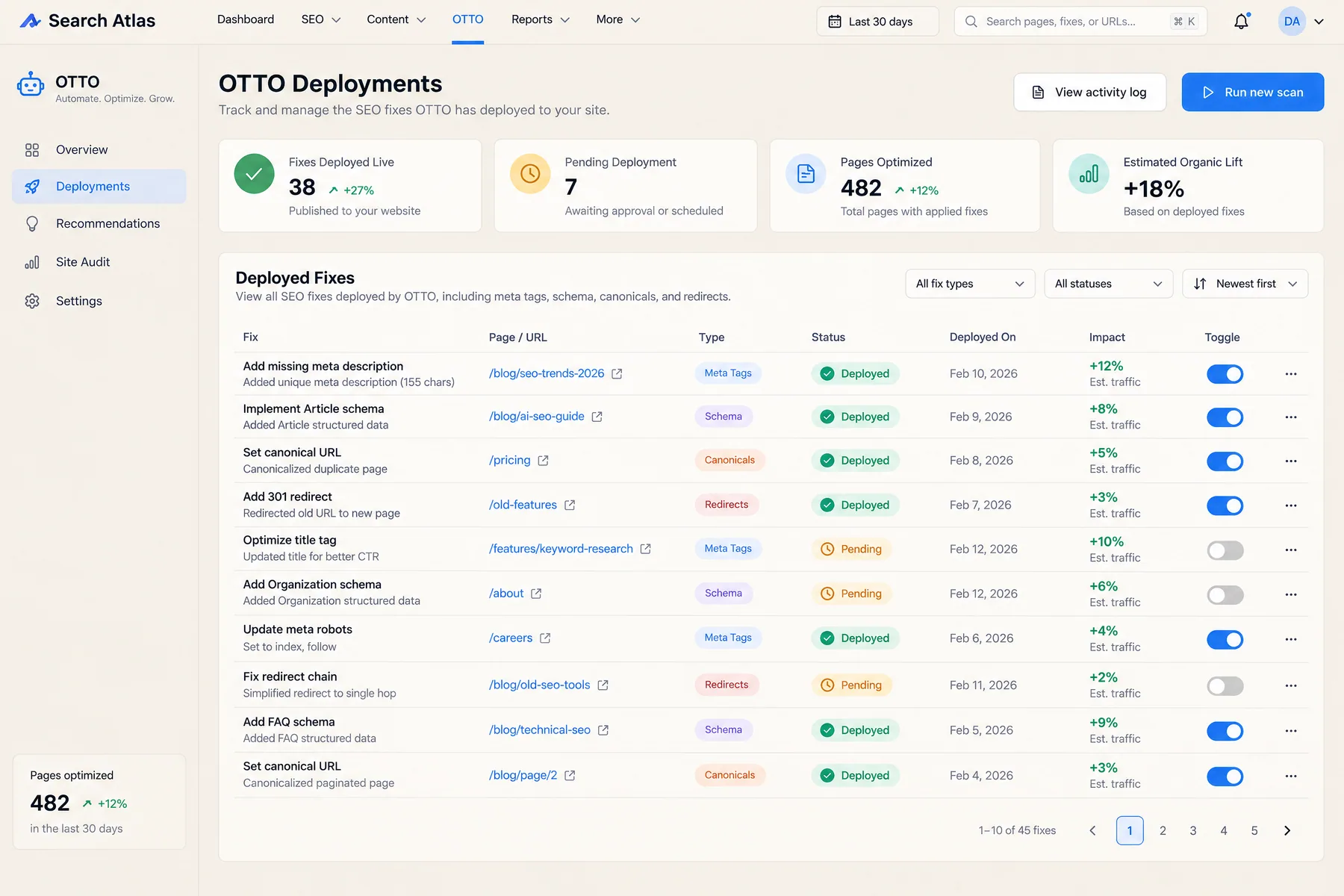Open more options for Fix redirect chain
1344x896 pixels.
(x=1291, y=686)
